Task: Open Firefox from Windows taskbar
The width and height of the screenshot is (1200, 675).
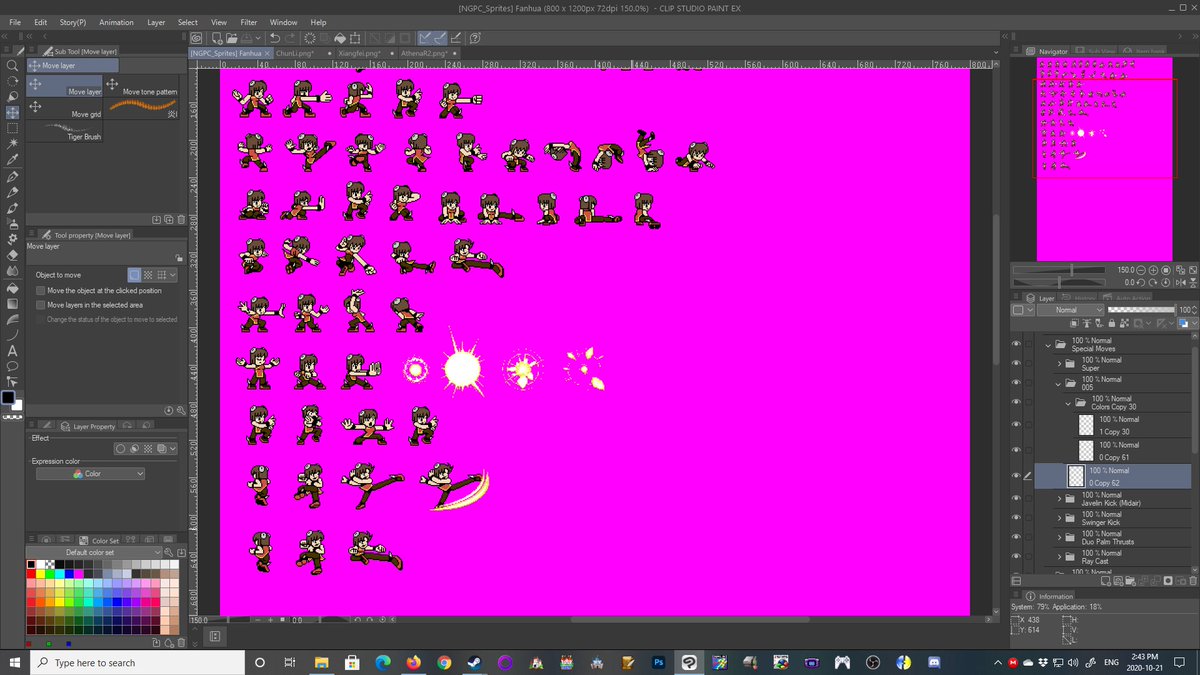Action: click(414, 662)
